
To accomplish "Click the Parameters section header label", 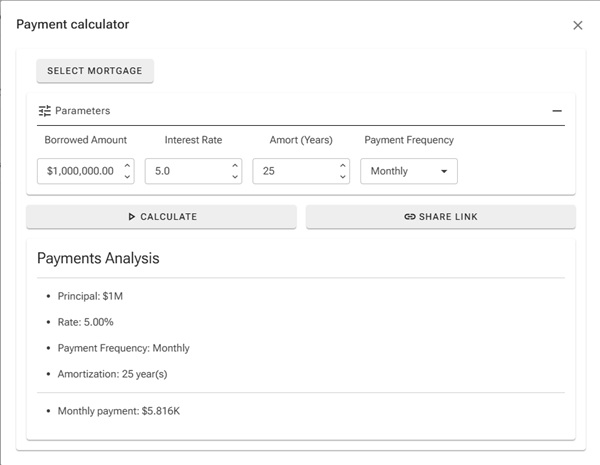I will point(82,111).
